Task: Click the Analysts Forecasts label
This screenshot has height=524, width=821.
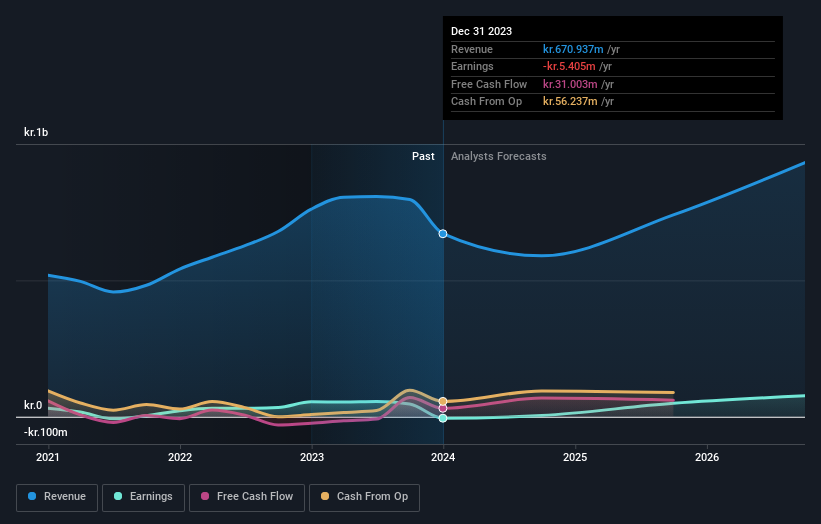Action: pyautogui.click(x=498, y=156)
